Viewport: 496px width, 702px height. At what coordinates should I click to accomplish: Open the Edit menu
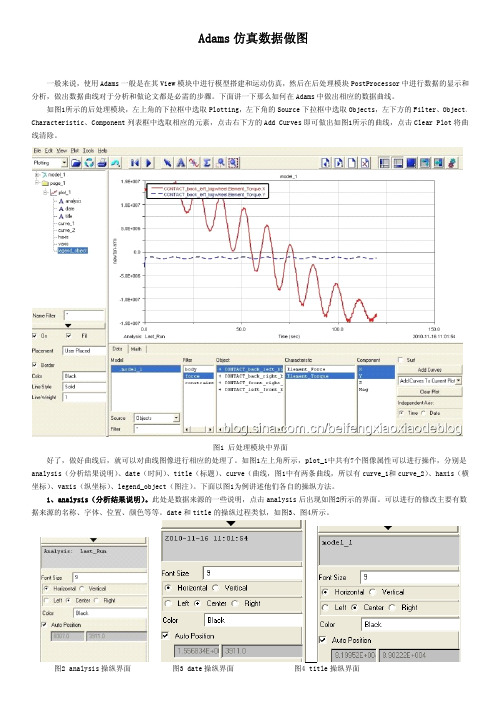pos(48,151)
